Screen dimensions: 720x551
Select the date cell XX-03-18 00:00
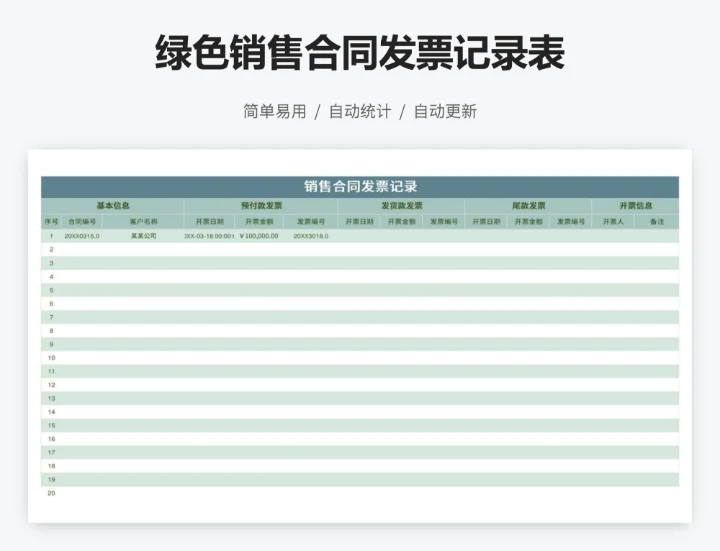pos(209,236)
